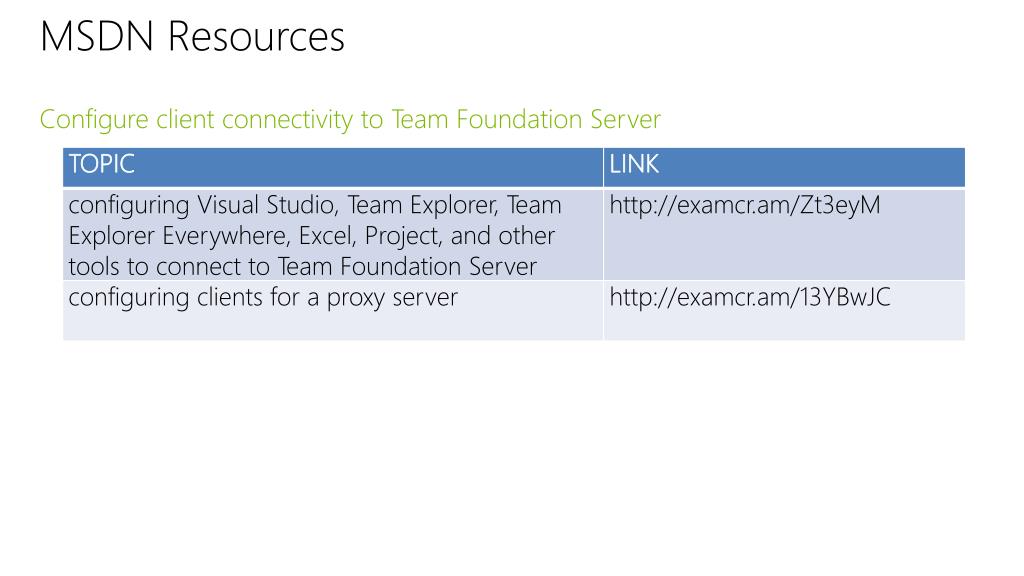Viewport: 1024px width, 576px height.
Task: Click the LINK column header
Action: [x=784, y=167]
